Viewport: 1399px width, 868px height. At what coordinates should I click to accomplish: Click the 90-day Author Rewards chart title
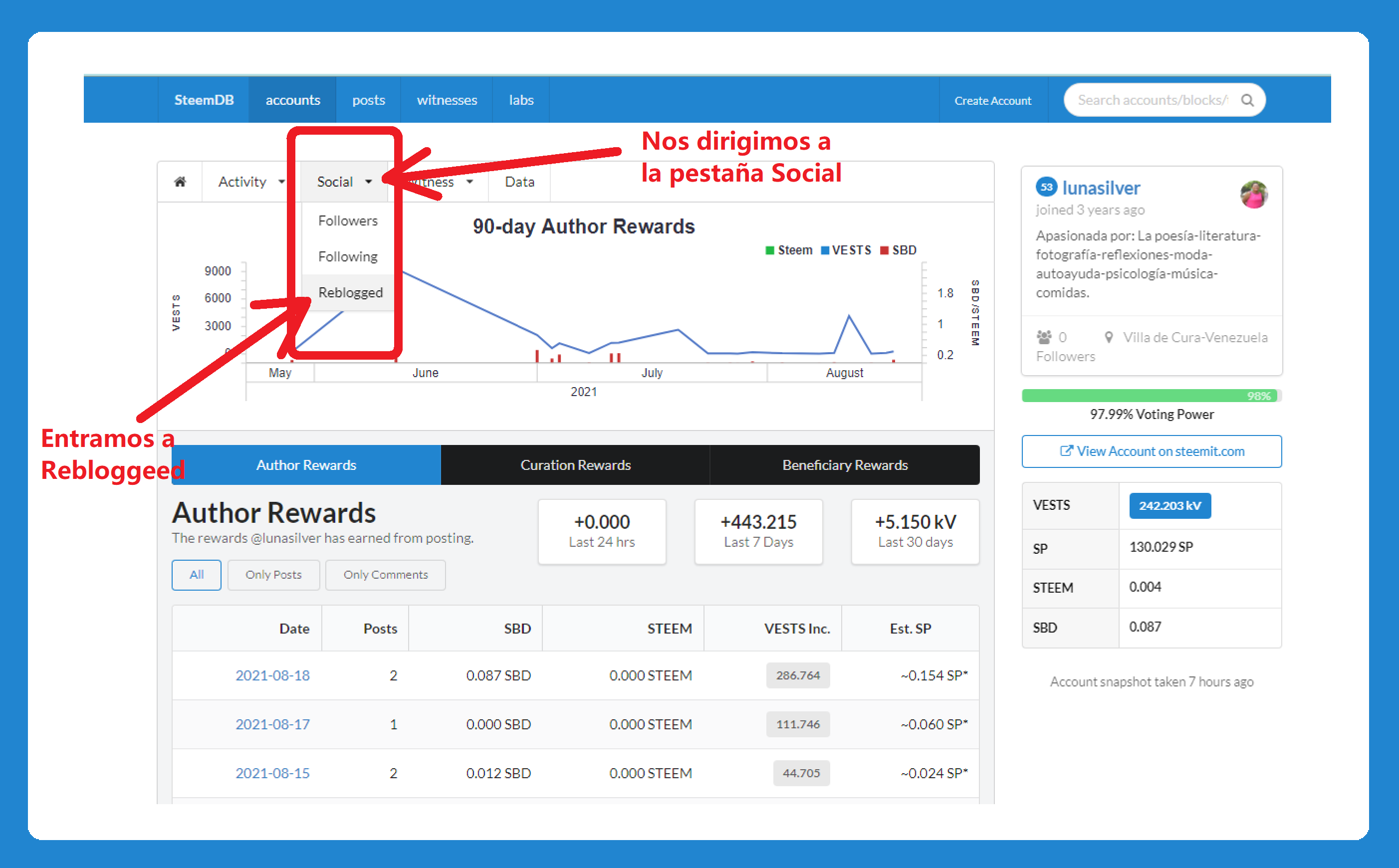[x=583, y=226]
